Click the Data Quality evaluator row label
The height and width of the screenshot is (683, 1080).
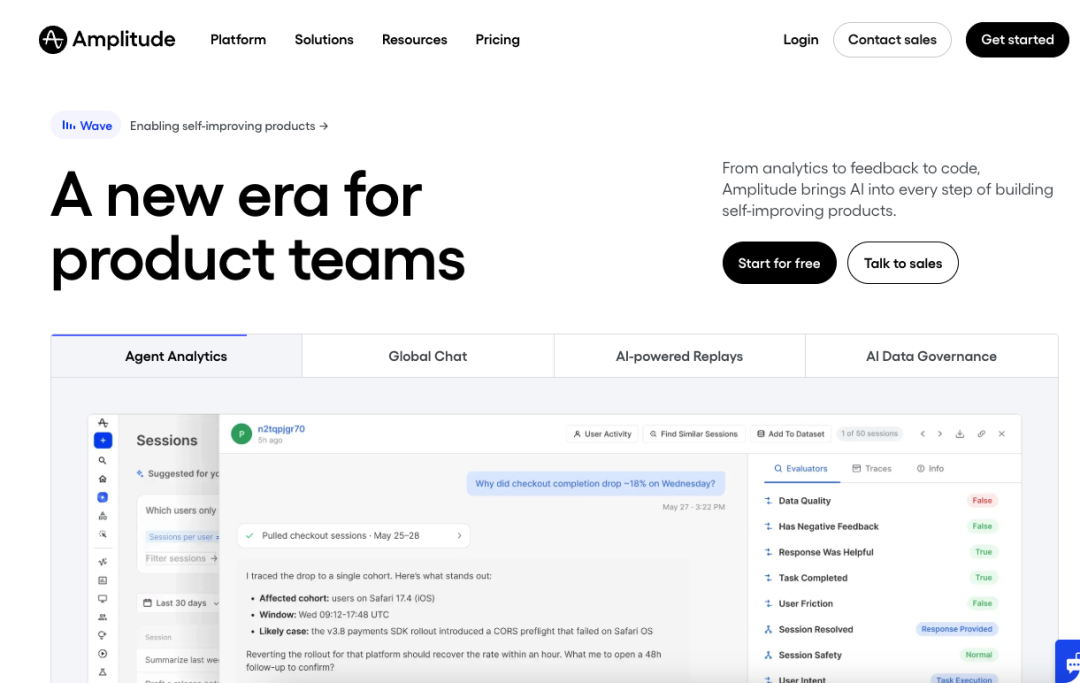click(x=804, y=501)
